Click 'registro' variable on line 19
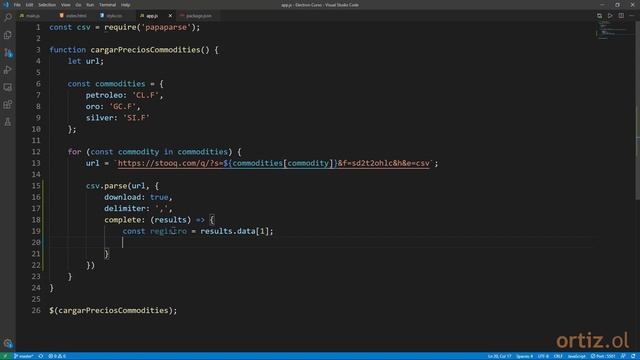Image resolution: width=640 pixels, height=360 pixels. (168, 231)
